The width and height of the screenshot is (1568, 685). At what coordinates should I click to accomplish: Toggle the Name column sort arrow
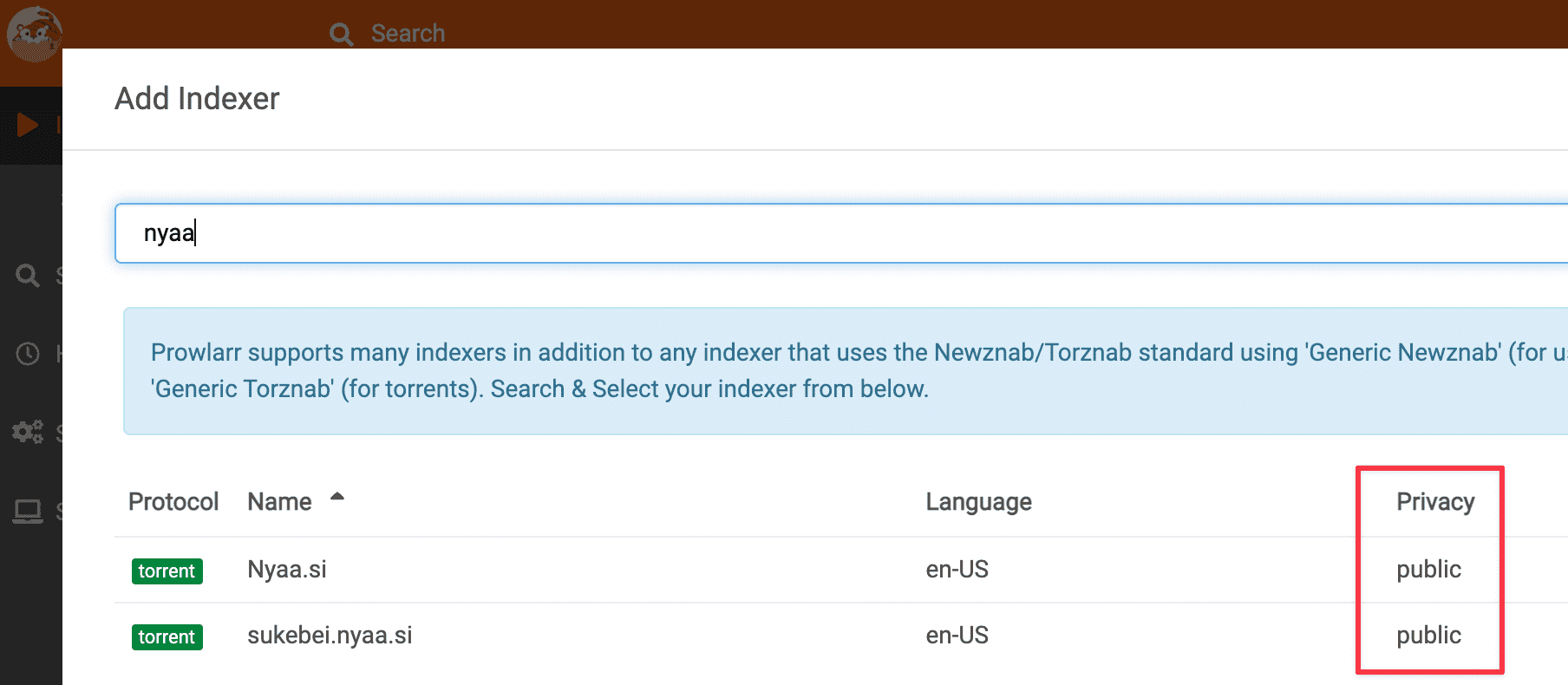337,497
